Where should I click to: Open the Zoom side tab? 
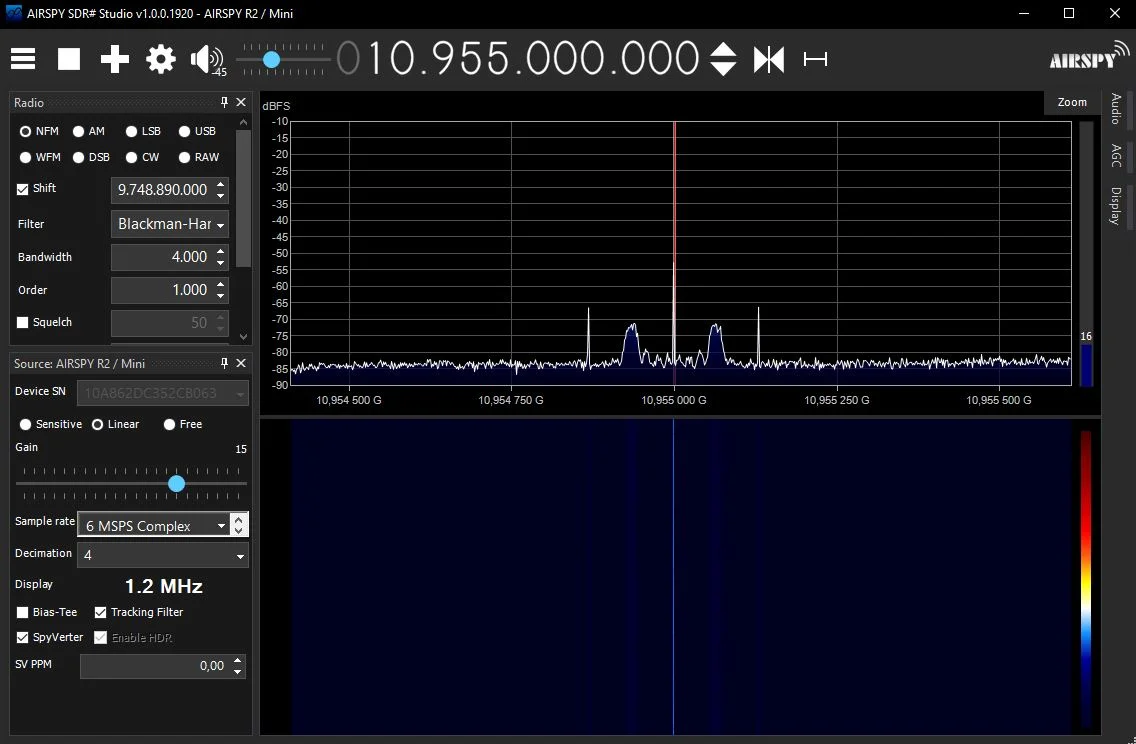(1072, 102)
